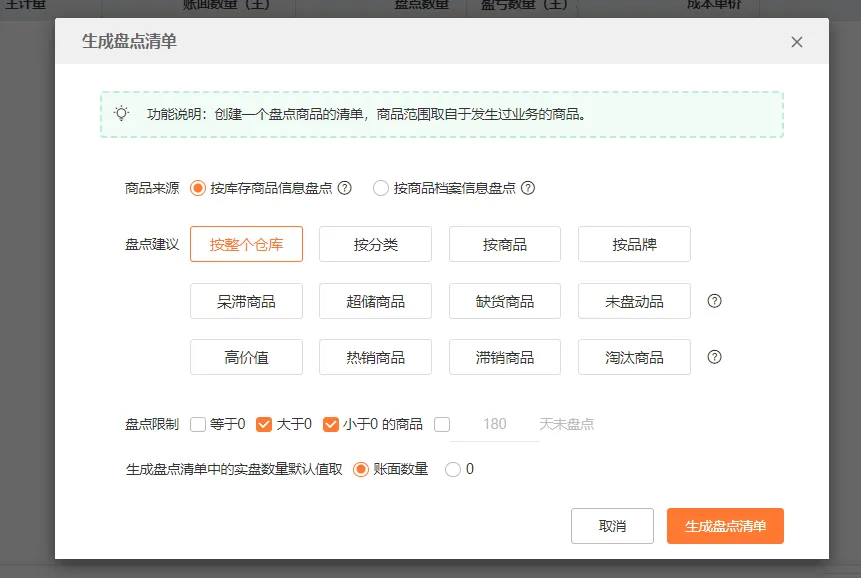Click the 盘点限制 label
The height and width of the screenshot is (578, 861).
tap(152, 424)
